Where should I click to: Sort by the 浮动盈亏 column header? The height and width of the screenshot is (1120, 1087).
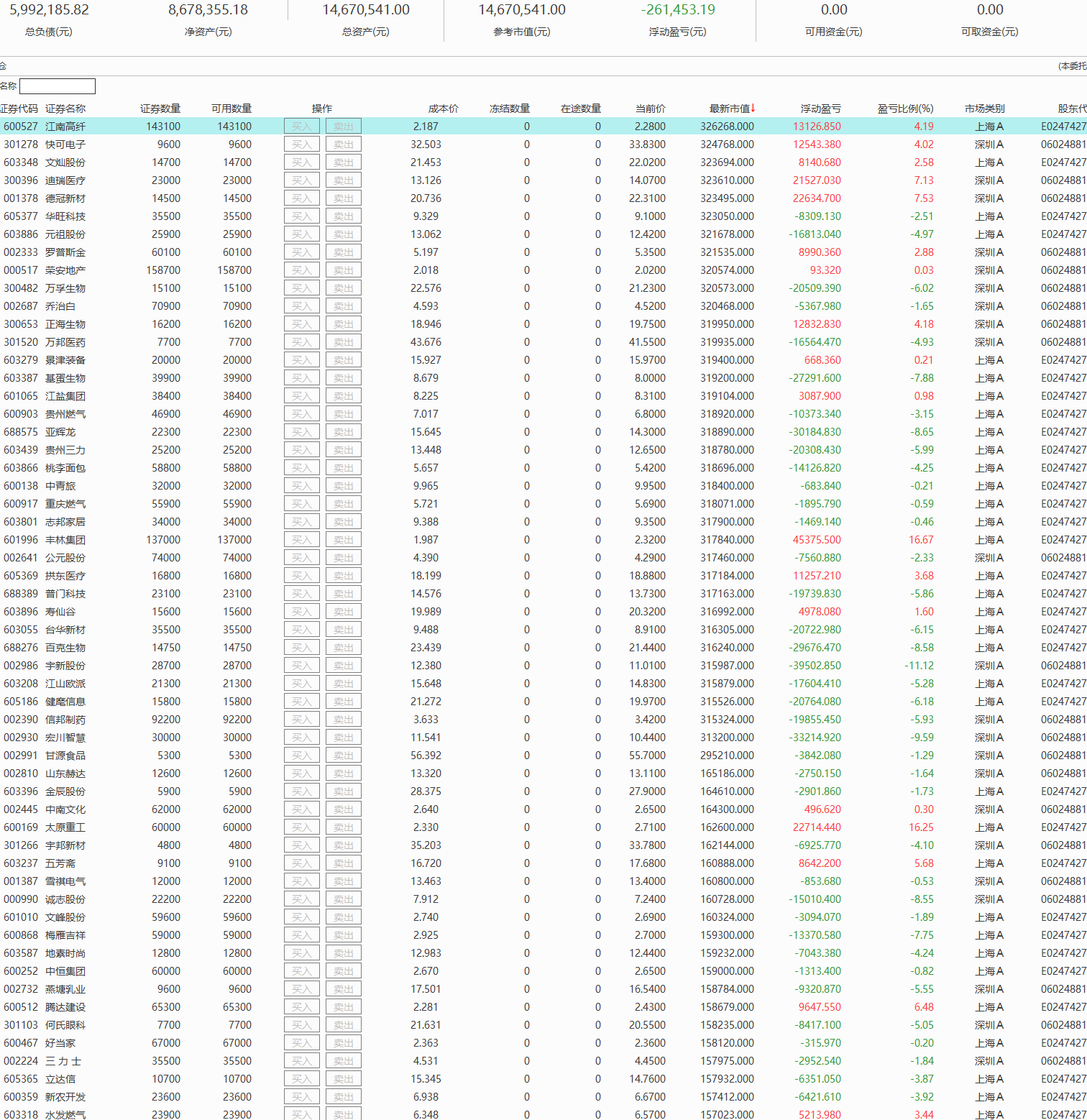[x=820, y=109]
